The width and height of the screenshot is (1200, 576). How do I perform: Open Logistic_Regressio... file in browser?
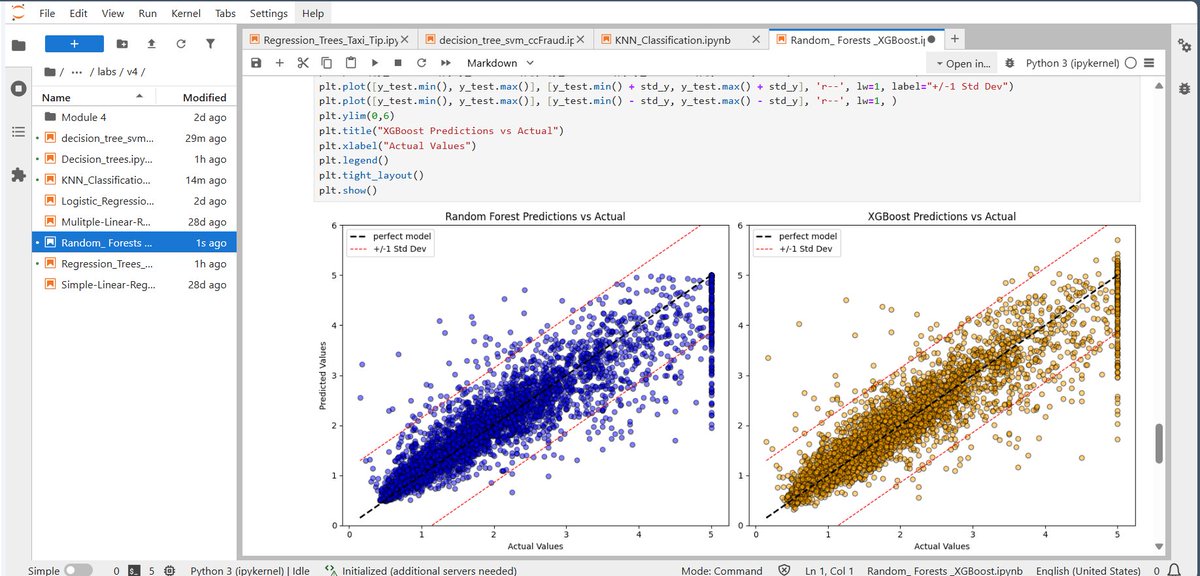(x=133, y=201)
